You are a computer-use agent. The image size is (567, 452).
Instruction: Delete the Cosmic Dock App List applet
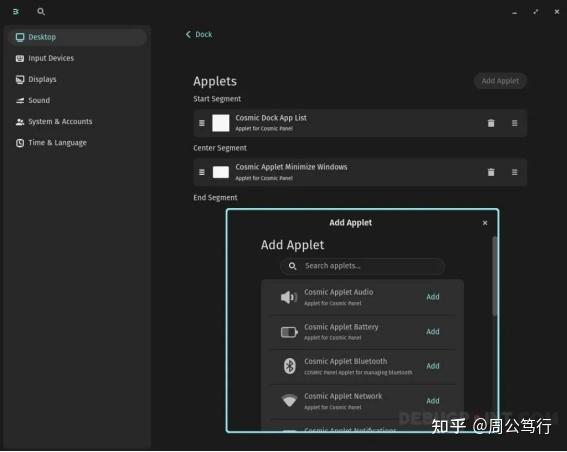click(491, 123)
